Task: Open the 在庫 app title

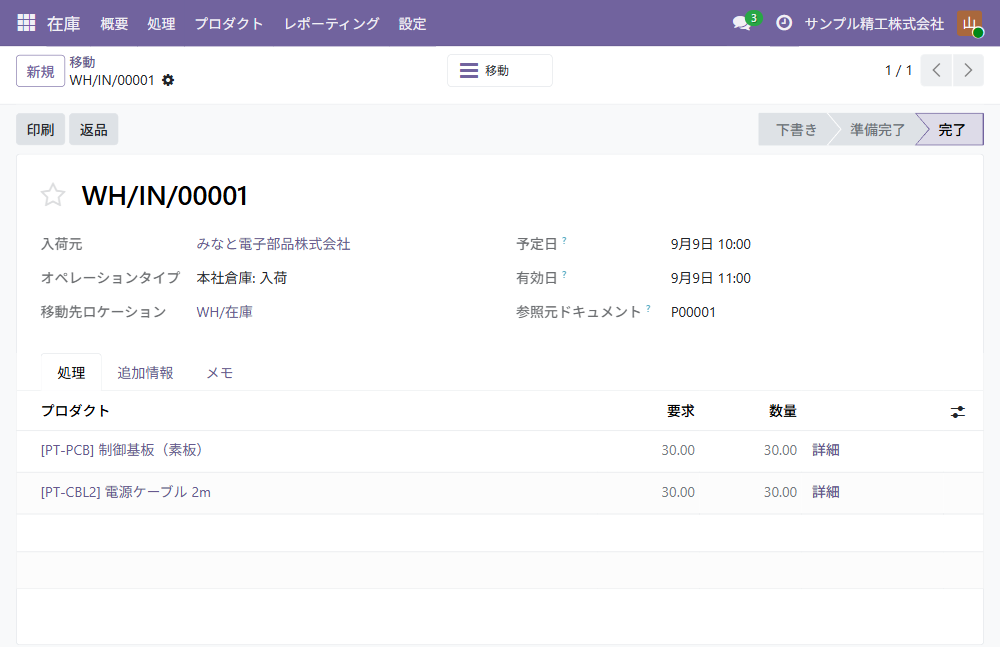Action: pos(64,24)
